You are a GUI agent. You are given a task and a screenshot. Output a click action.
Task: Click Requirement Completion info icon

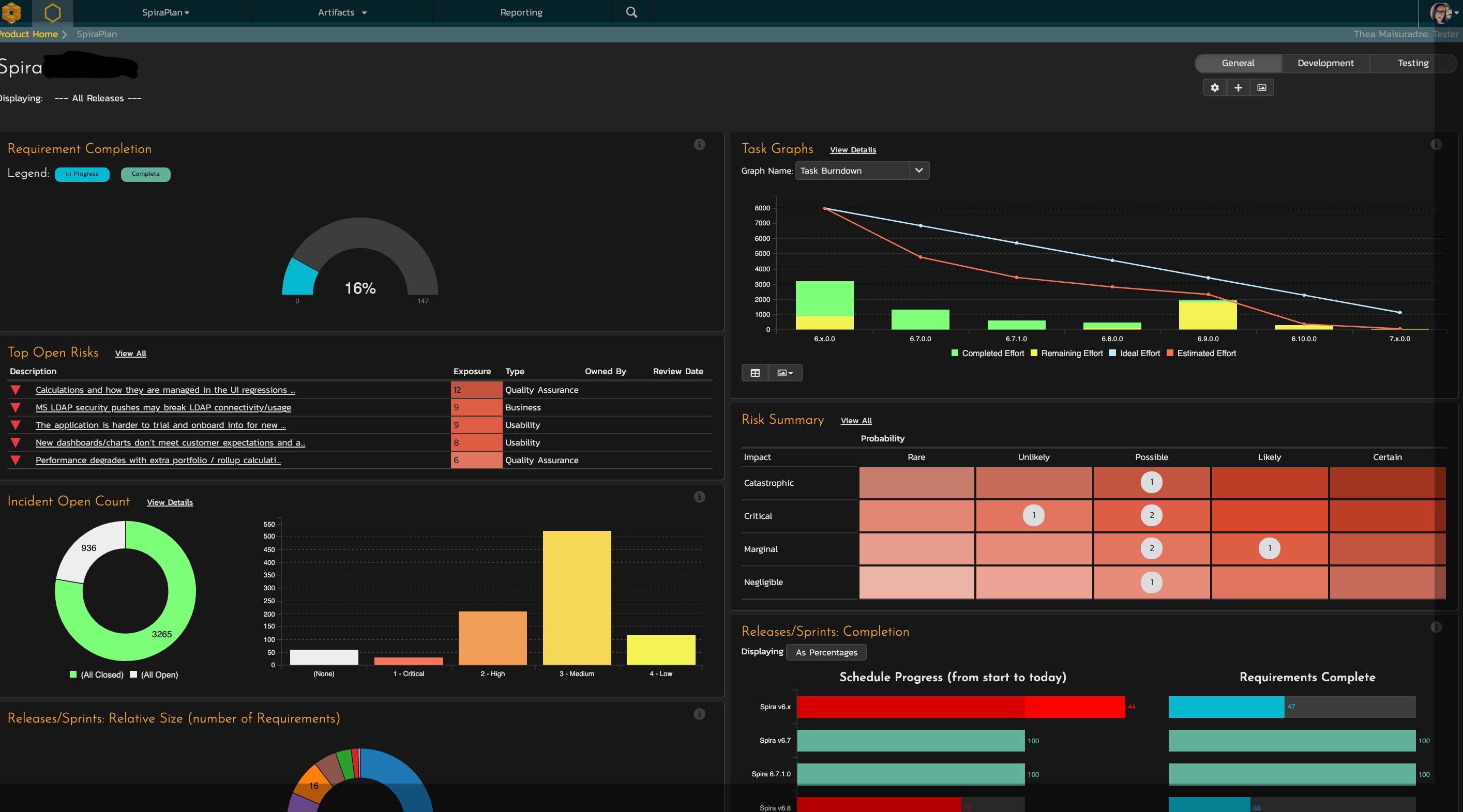pyautogui.click(x=699, y=145)
